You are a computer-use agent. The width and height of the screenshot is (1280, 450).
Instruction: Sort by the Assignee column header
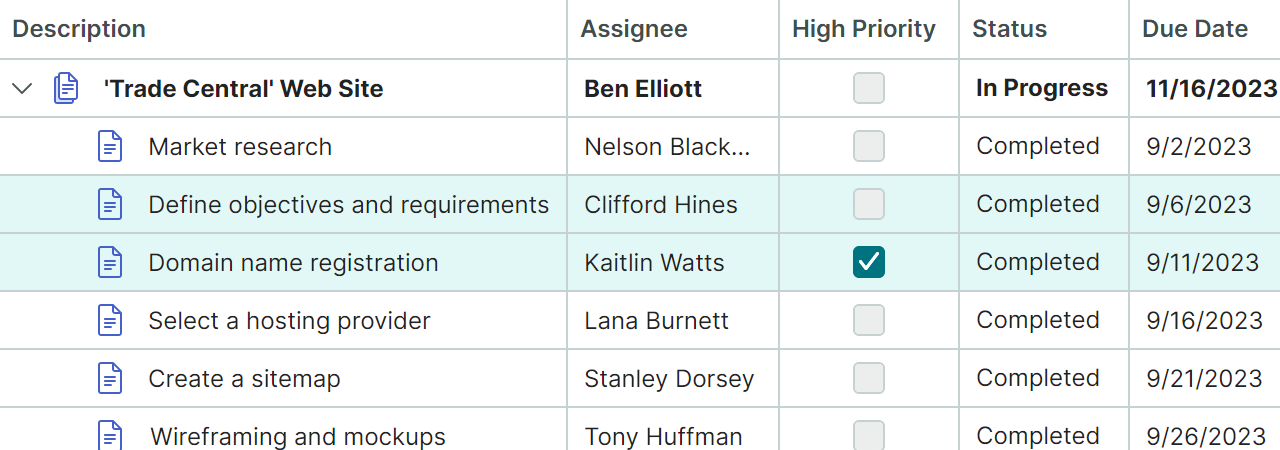pyautogui.click(x=634, y=29)
